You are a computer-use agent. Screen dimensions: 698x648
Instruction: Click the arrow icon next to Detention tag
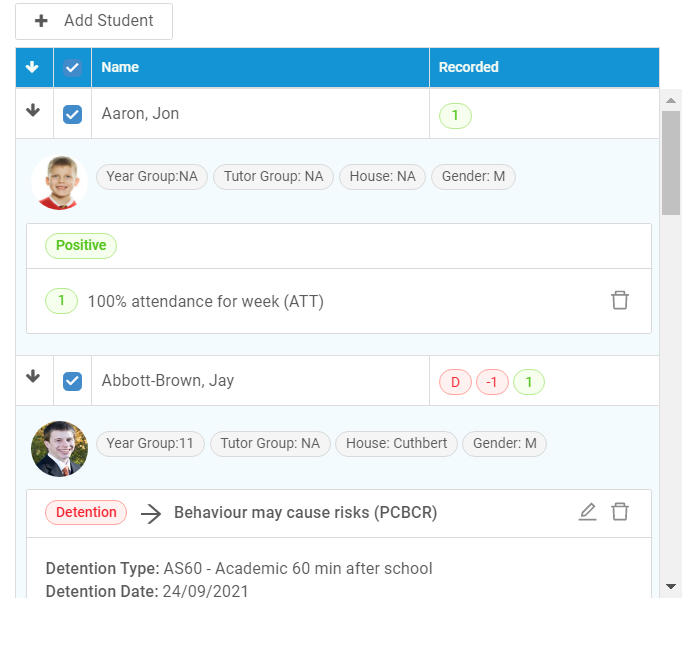pos(151,514)
